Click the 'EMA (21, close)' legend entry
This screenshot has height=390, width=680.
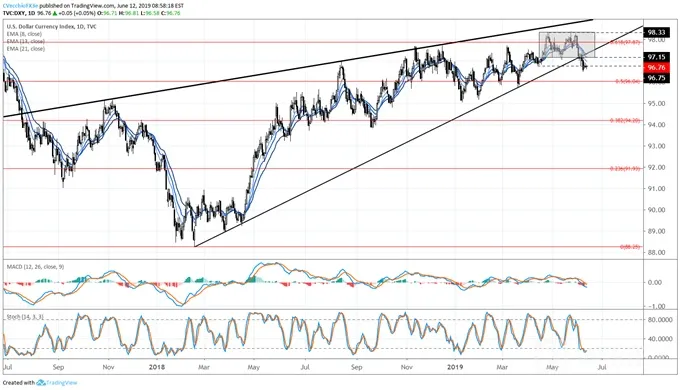pos(26,49)
